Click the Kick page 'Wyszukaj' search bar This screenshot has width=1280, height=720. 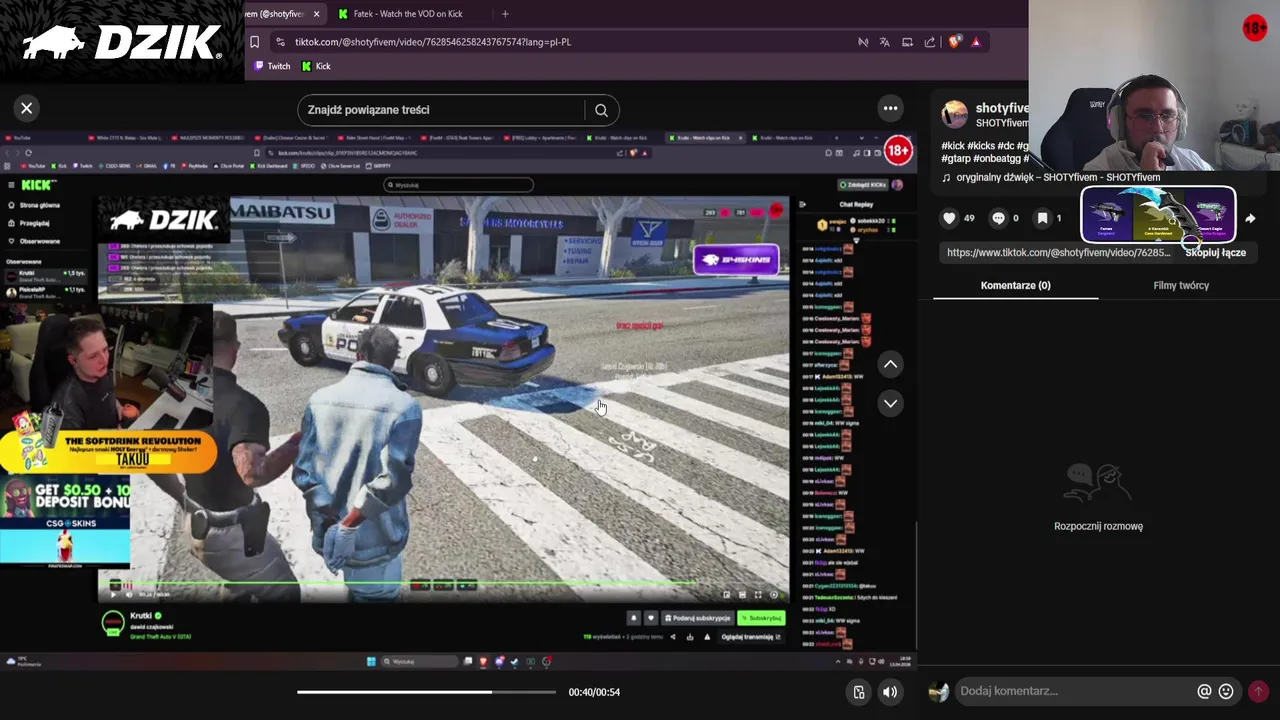[459, 185]
